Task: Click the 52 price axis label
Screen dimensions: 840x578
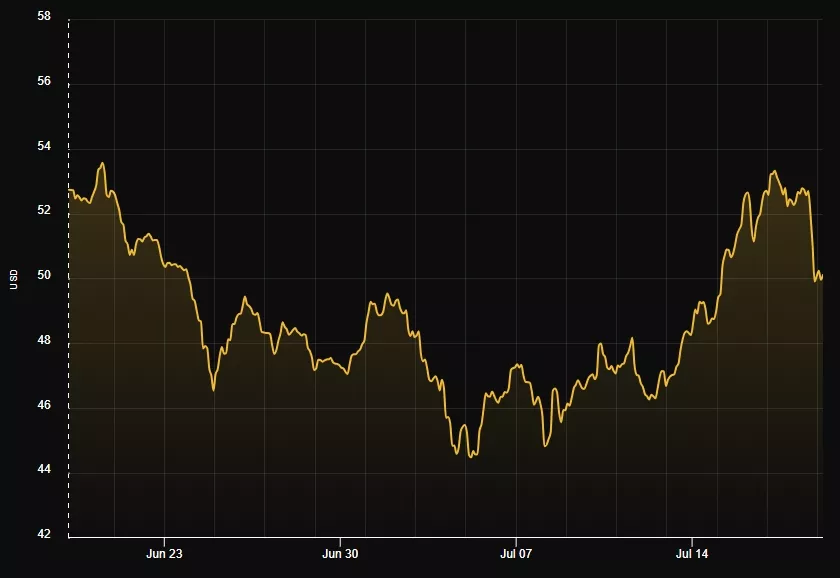Action: 44,211
